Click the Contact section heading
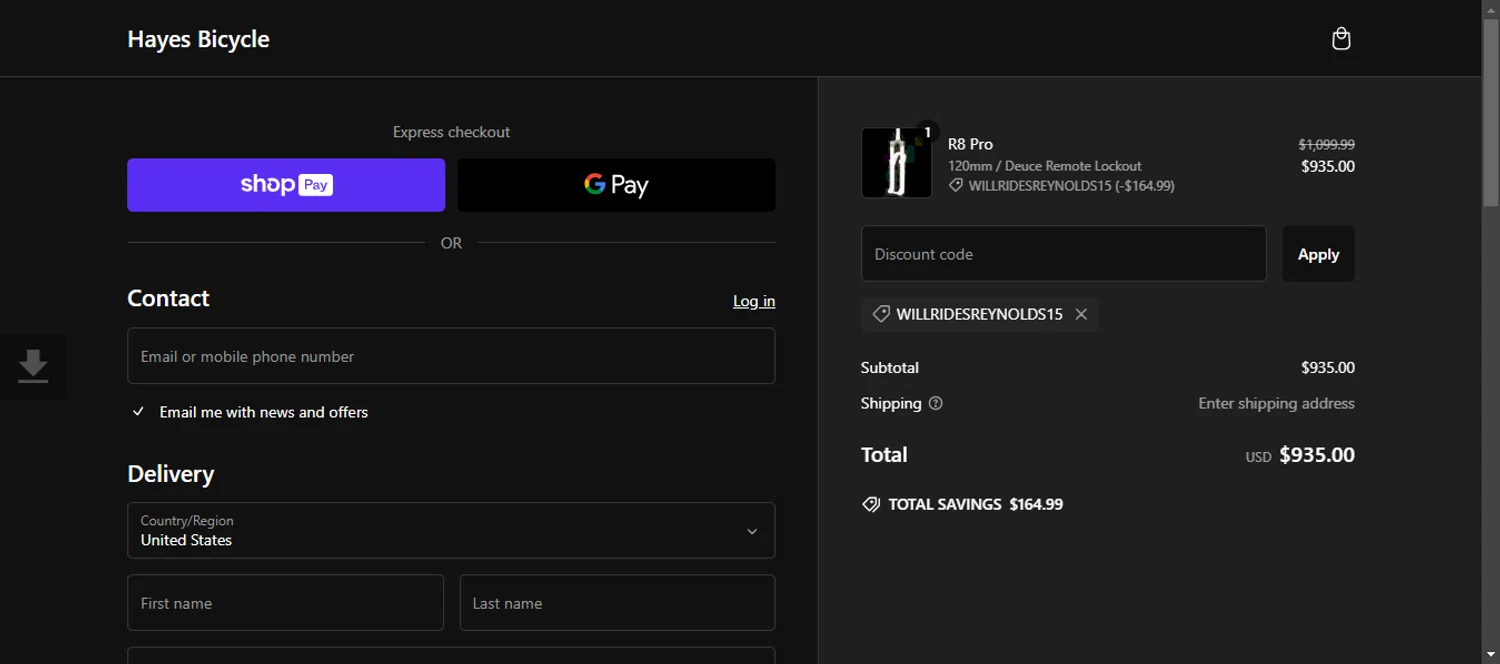This screenshot has height=664, width=1500. pyautogui.click(x=168, y=298)
